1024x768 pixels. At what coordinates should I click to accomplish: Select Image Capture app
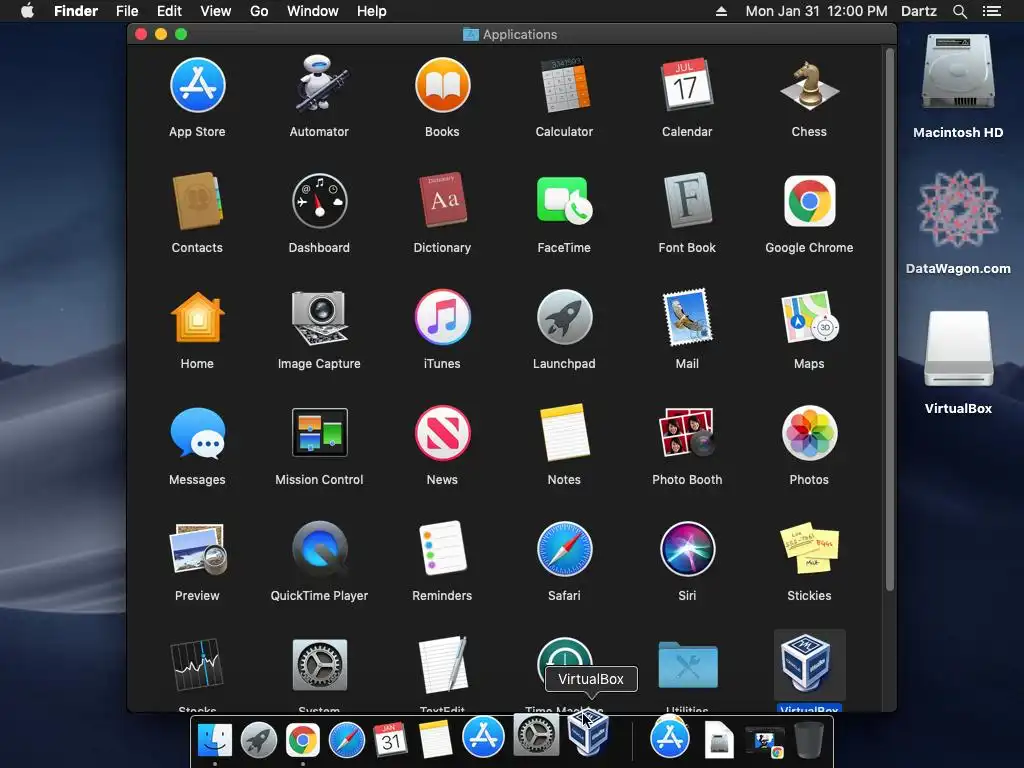[x=319, y=317]
